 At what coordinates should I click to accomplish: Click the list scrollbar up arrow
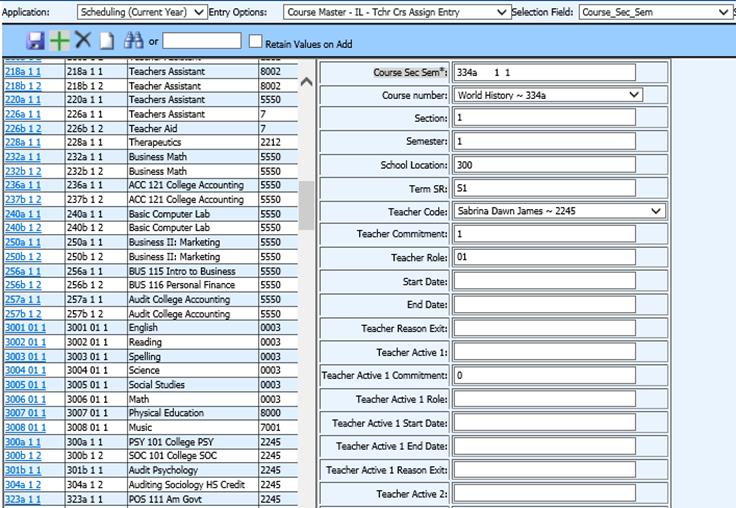pyautogui.click(x=307, y=82)
